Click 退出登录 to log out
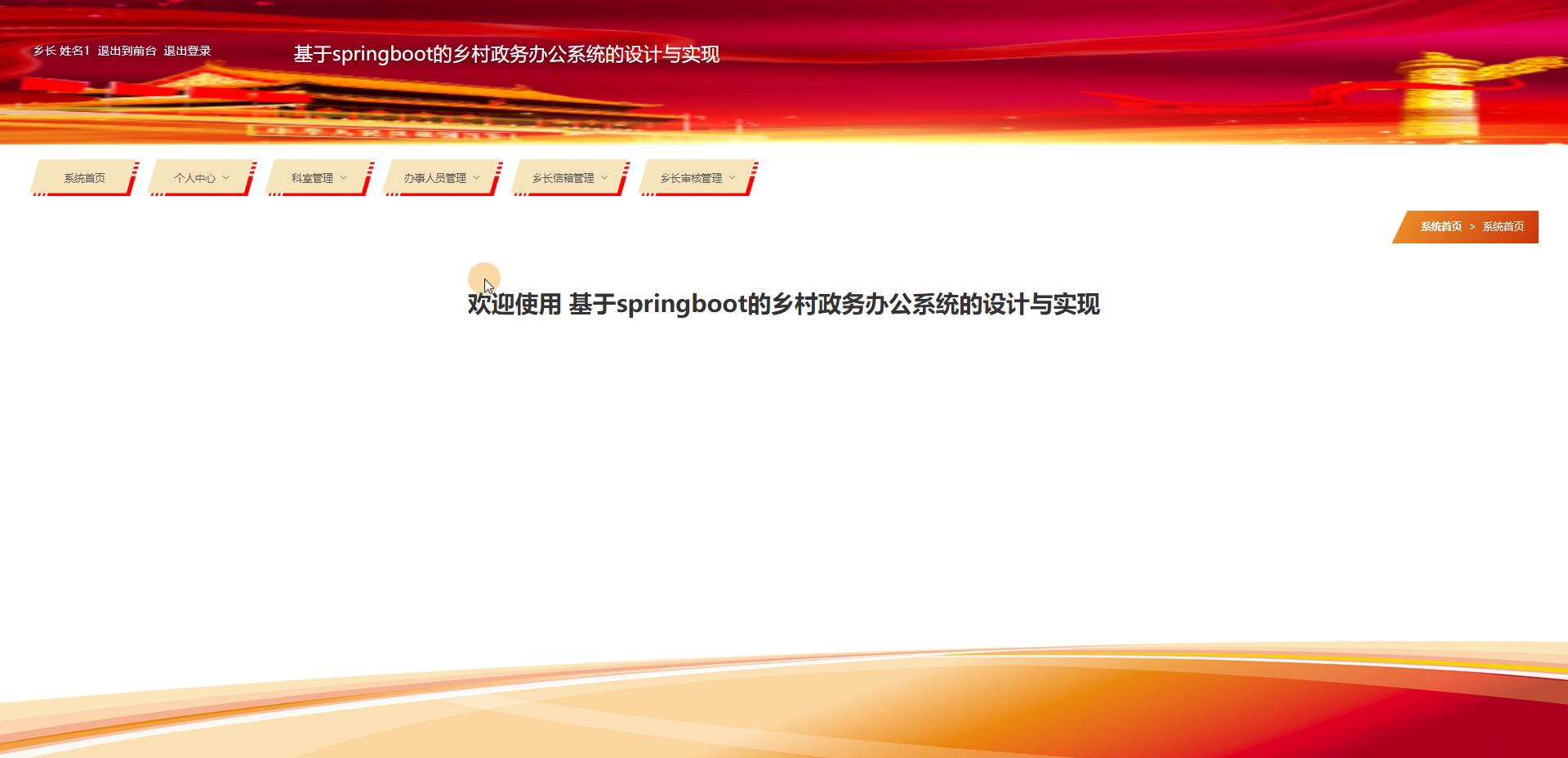The image size is (1568, 758). click(187, 51)
